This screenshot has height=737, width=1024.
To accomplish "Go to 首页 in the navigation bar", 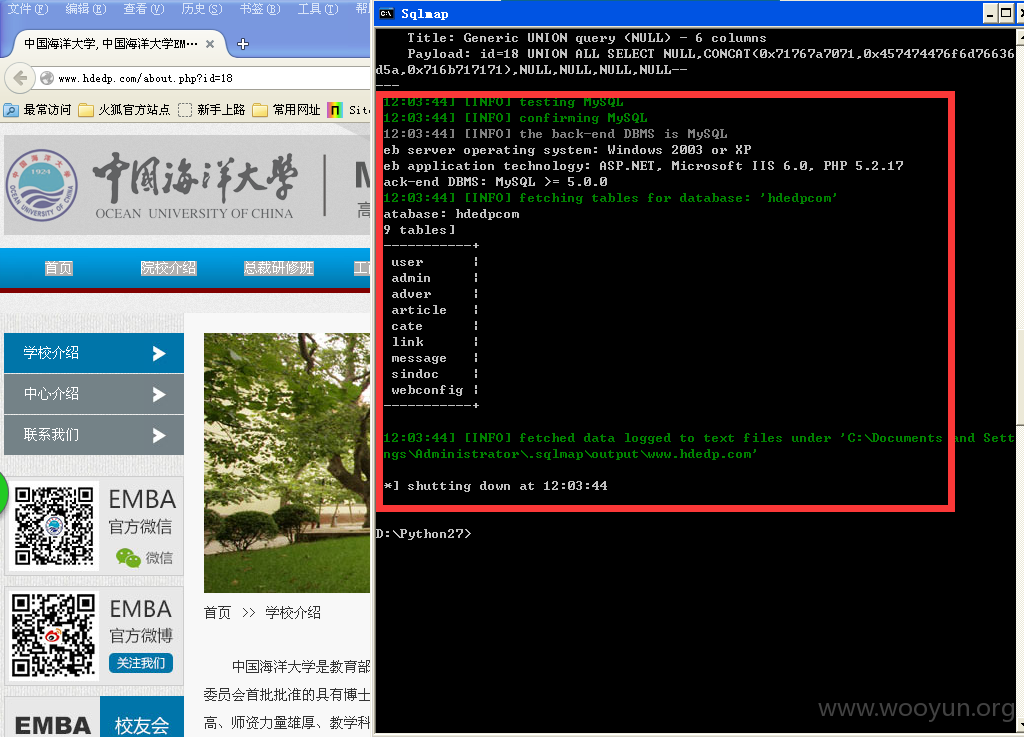I will [59, 268].
